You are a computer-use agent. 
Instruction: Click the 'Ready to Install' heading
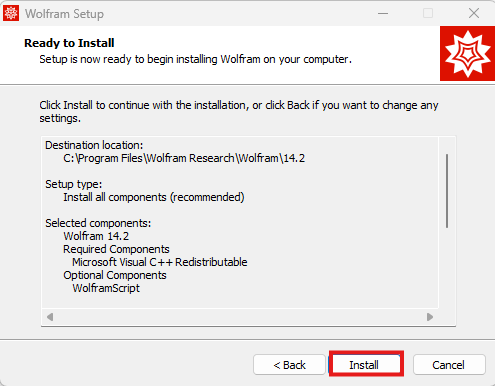[x=69, y=43]
